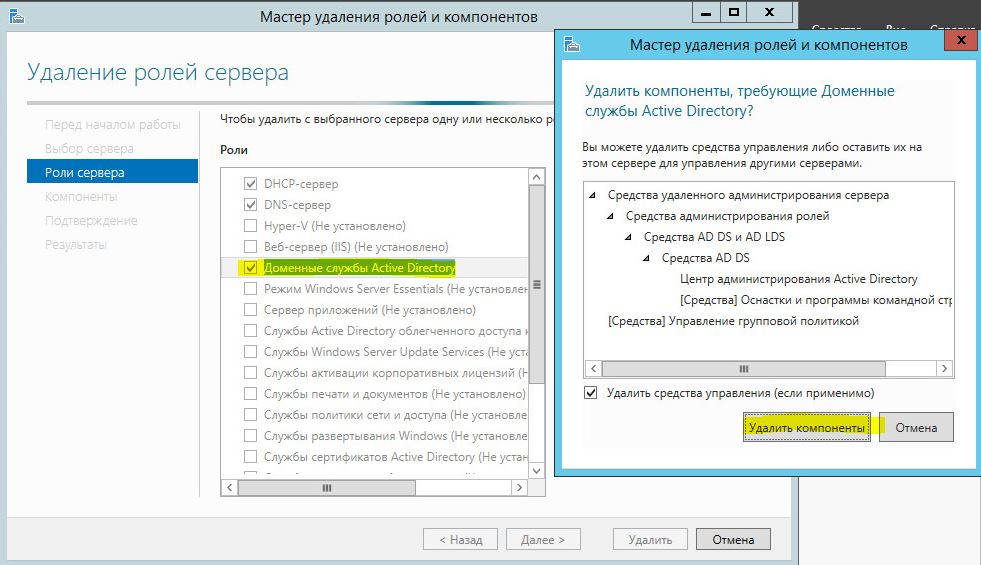
Task: Click roles list scroll down arrow
Action: (537, 471)
